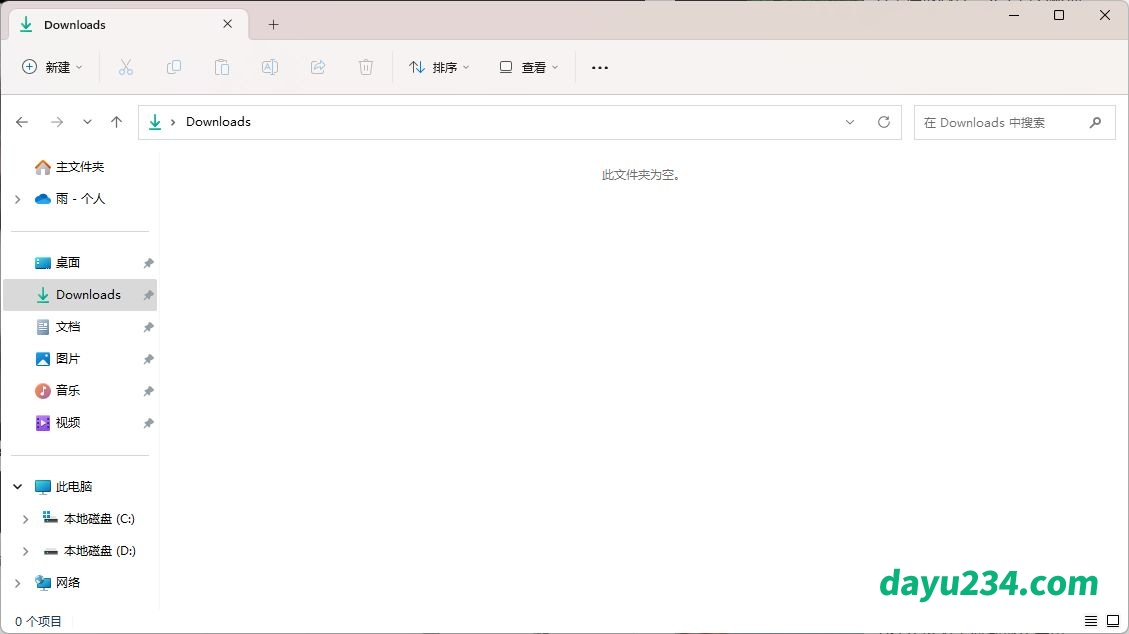Go up one directory level
Image resolution: width=1129 pixels, height=634 pixels.
point(116,122)
